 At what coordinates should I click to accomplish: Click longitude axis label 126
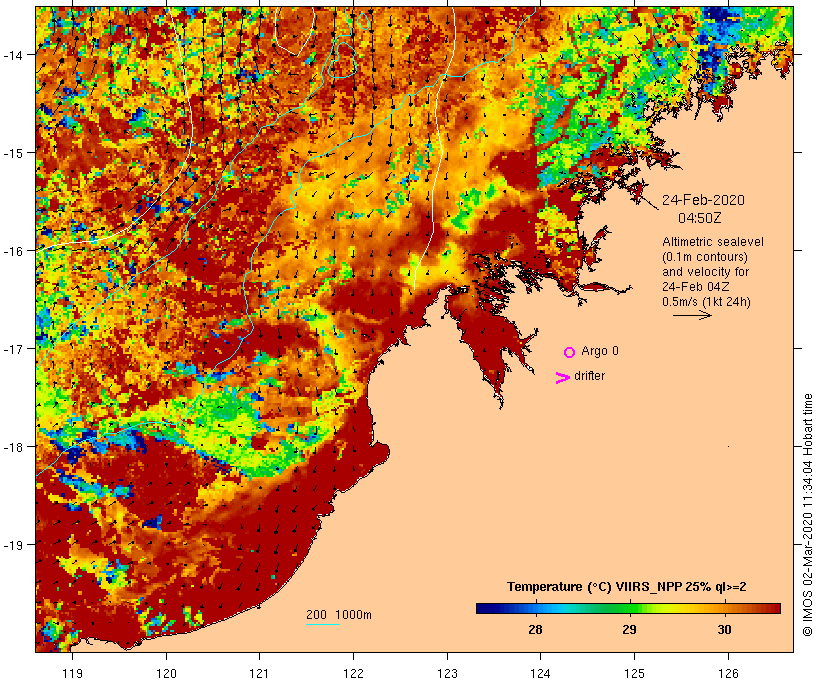point(728,673)
